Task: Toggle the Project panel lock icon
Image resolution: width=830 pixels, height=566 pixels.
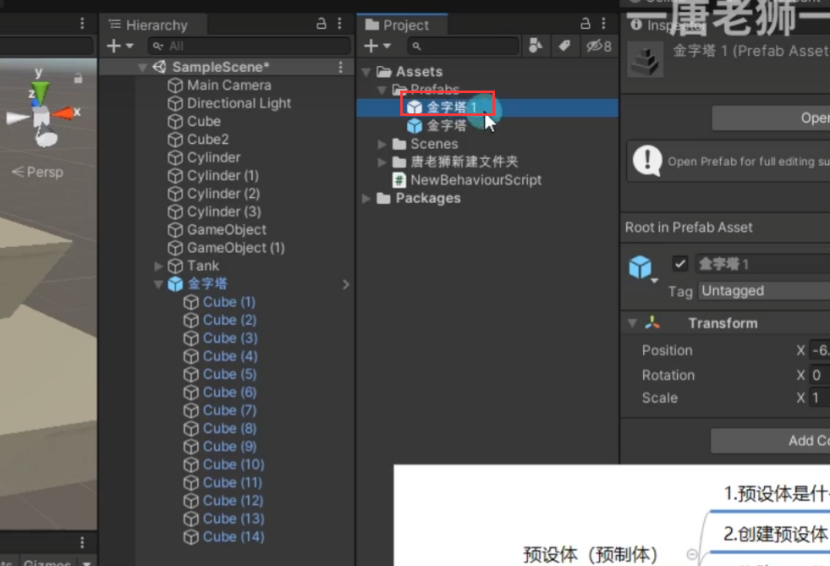Action: coord(585,23)
